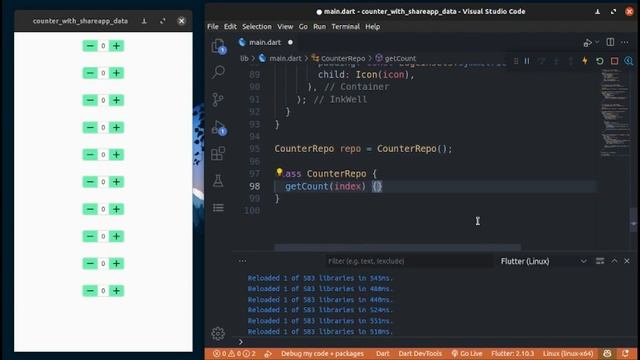Open notifications bell in the status bar
This screenshot has width=640, height=360.
(x=626, y=354)
